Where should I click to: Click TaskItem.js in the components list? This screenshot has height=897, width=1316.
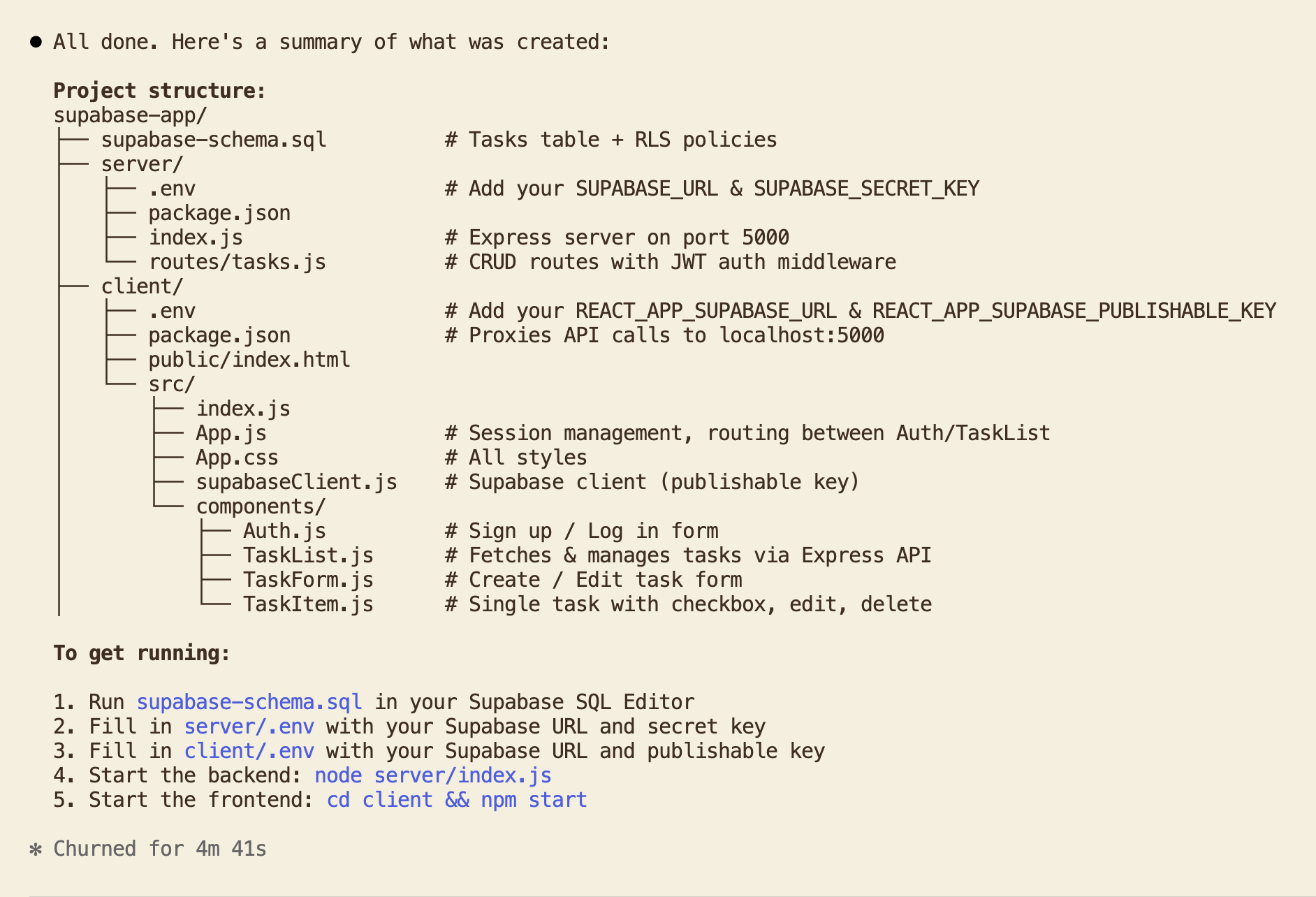click(x=308, y=604)
